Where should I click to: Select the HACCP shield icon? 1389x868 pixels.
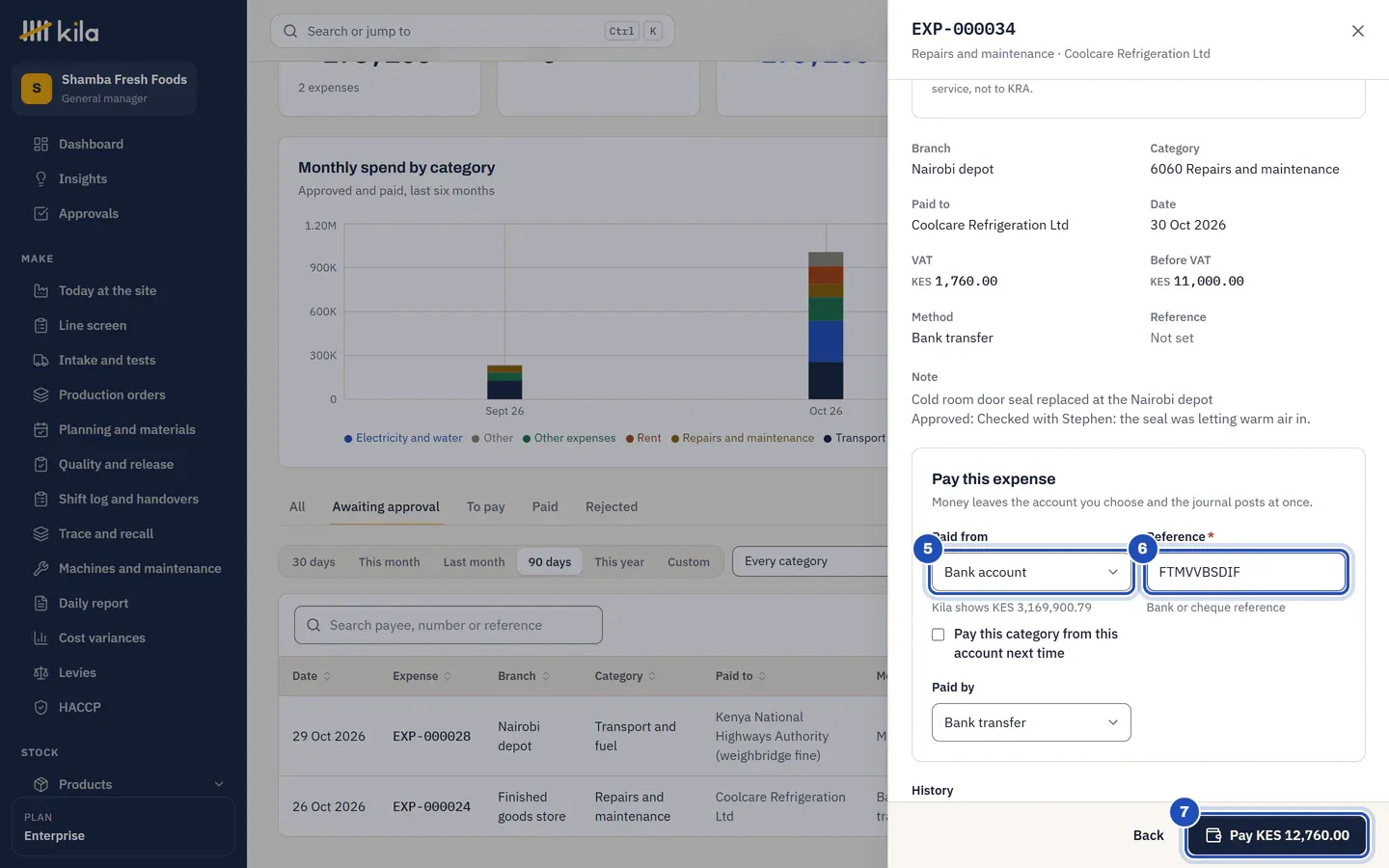tap(41, 708)
